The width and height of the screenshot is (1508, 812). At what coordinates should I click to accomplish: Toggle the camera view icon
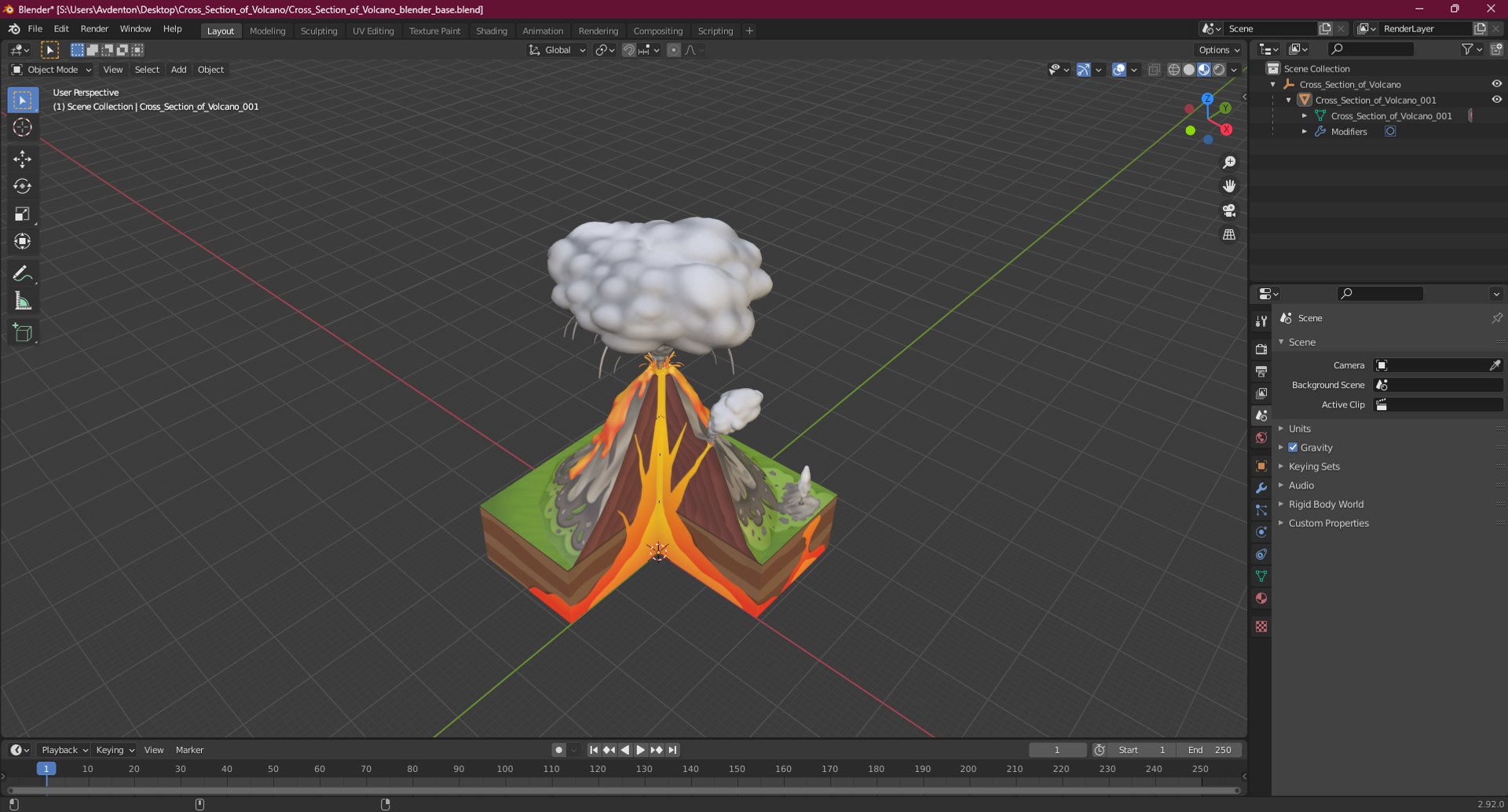[x=1229, y=210]
